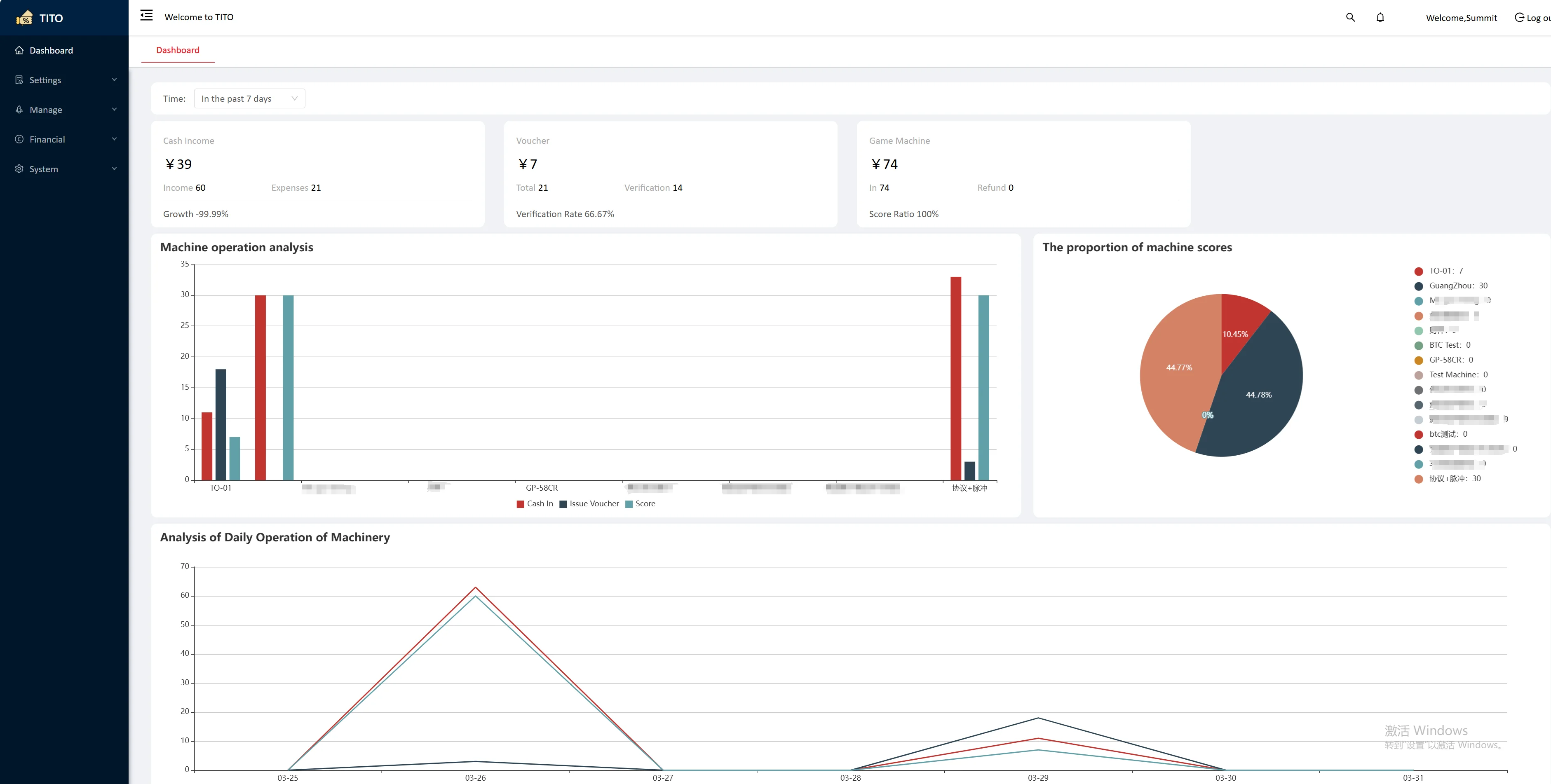Expand the System menu chevron
The image size is (1551, 784).
pyautogui.click(x=115, y=169)
